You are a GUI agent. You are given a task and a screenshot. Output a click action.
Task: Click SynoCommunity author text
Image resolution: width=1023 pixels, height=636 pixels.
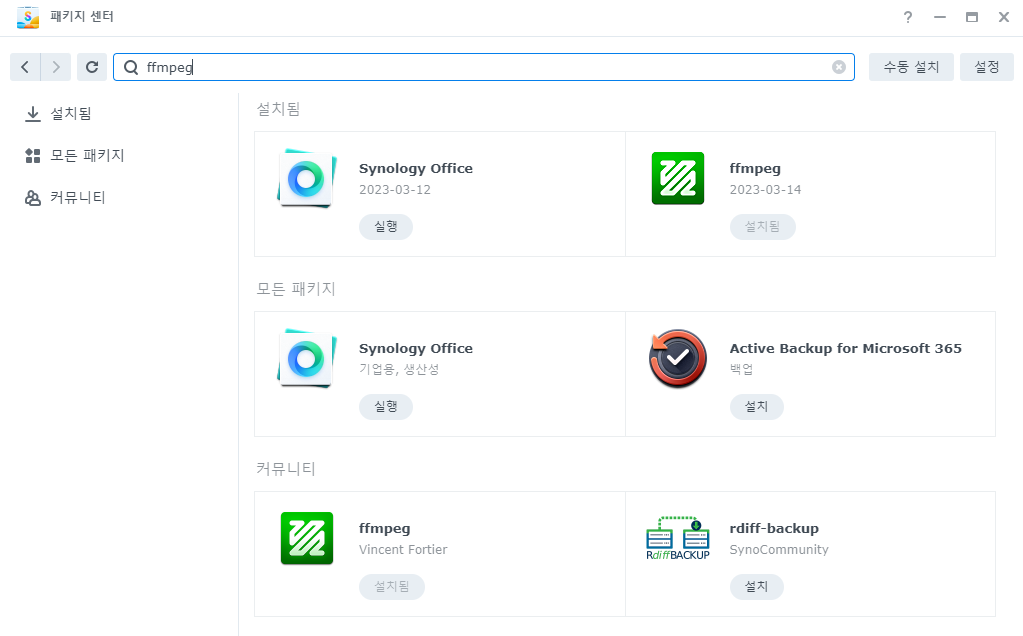(x=779, y=549)
